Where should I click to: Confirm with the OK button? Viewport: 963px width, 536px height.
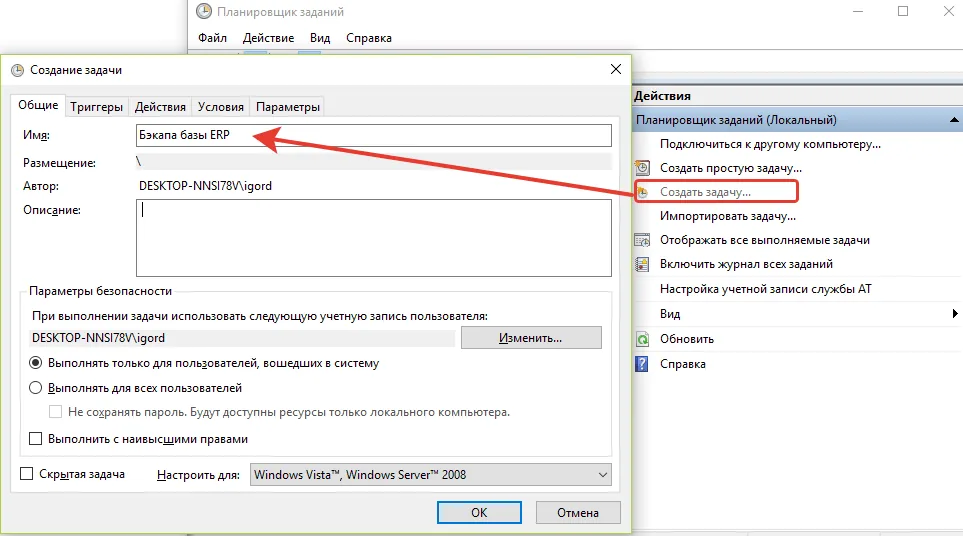click(x=479, y=513)
